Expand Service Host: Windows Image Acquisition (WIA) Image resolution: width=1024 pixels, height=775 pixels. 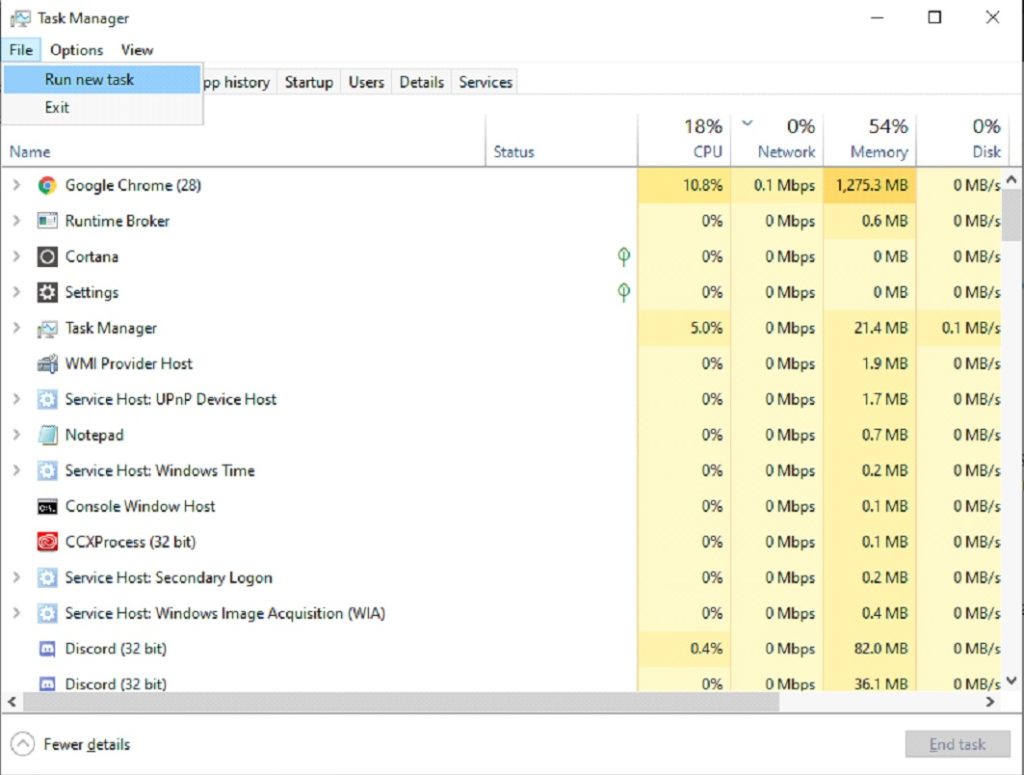coord(16,613)
